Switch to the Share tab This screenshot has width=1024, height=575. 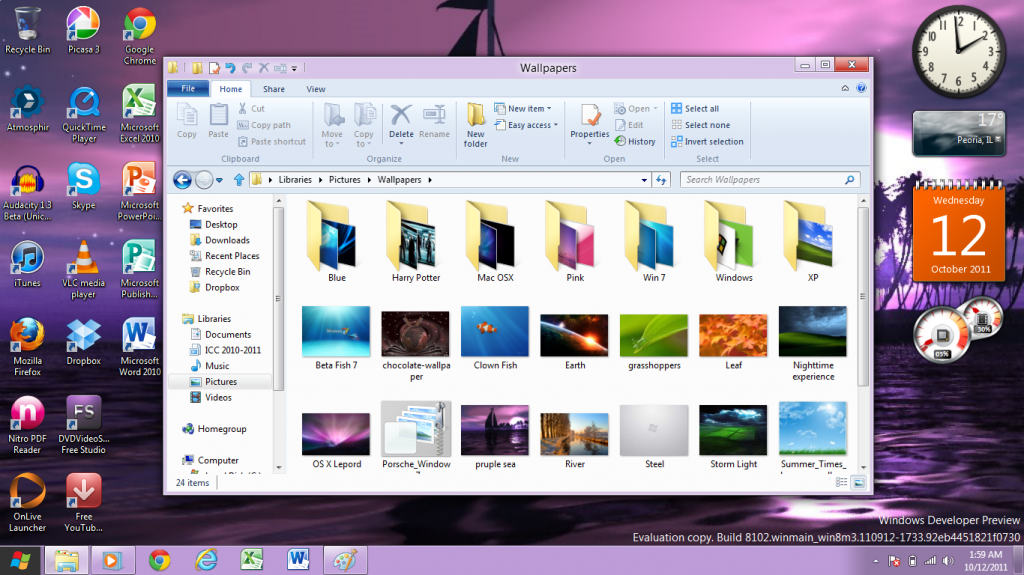tap(274, 89)
